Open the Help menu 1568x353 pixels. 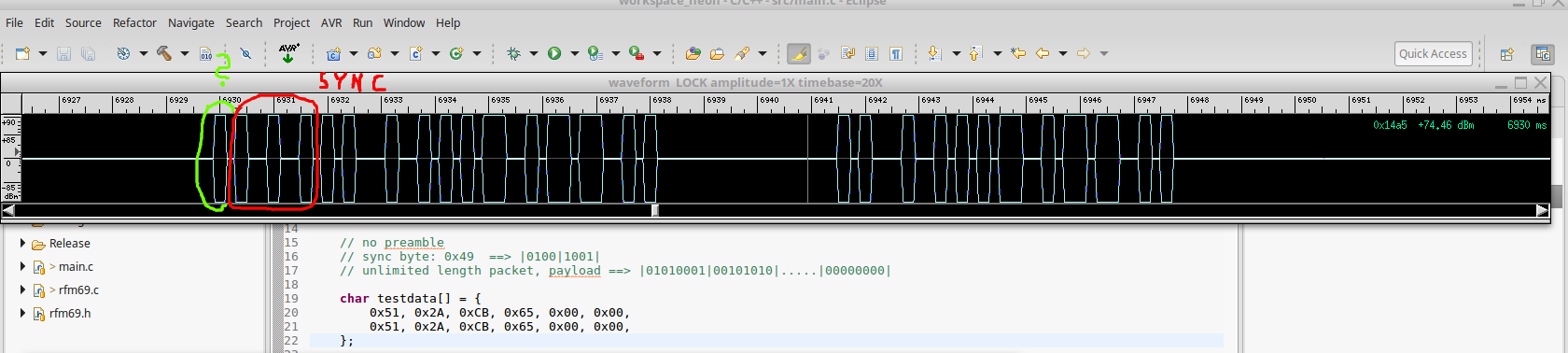pyautogui.click(x=448, y=22)
